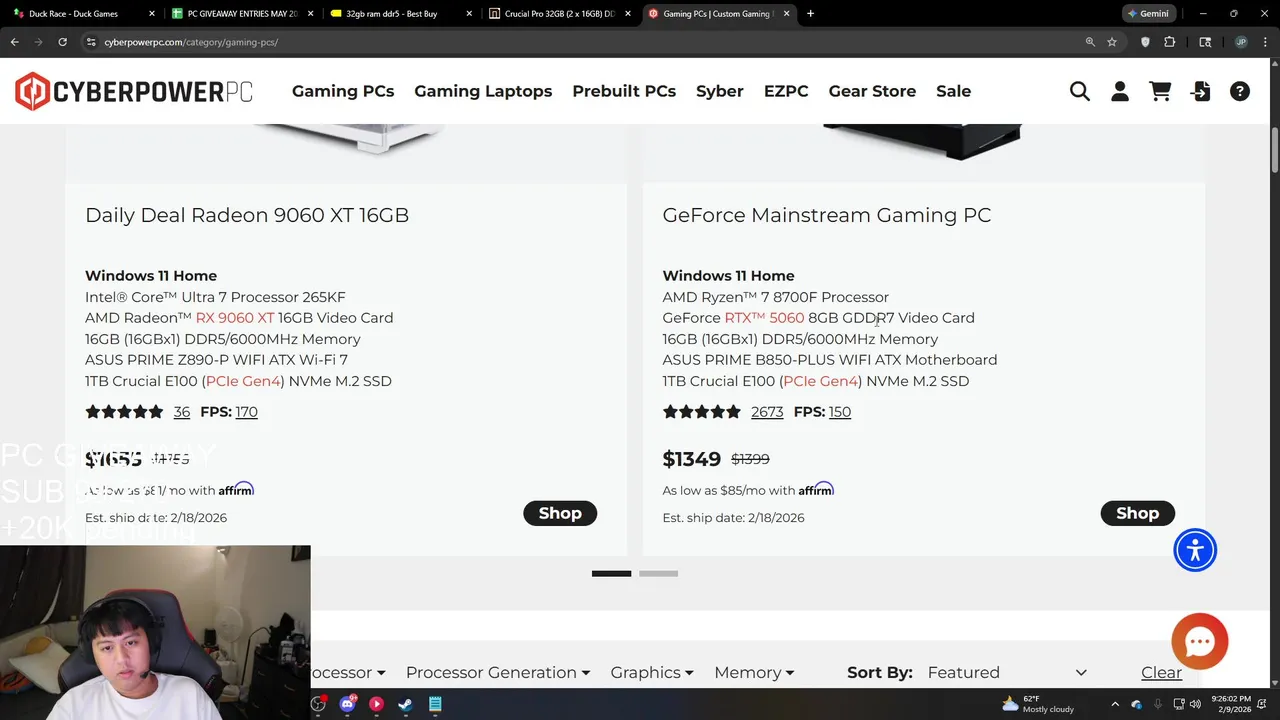Open the site search magnifier icon
The width and height of the screenshot is (1280, 720).
point(1080,91)
